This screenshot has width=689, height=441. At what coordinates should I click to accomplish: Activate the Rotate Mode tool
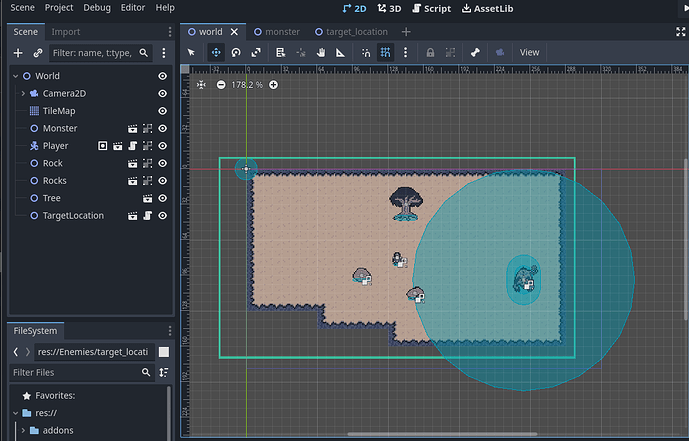click(x=236, y=52)
